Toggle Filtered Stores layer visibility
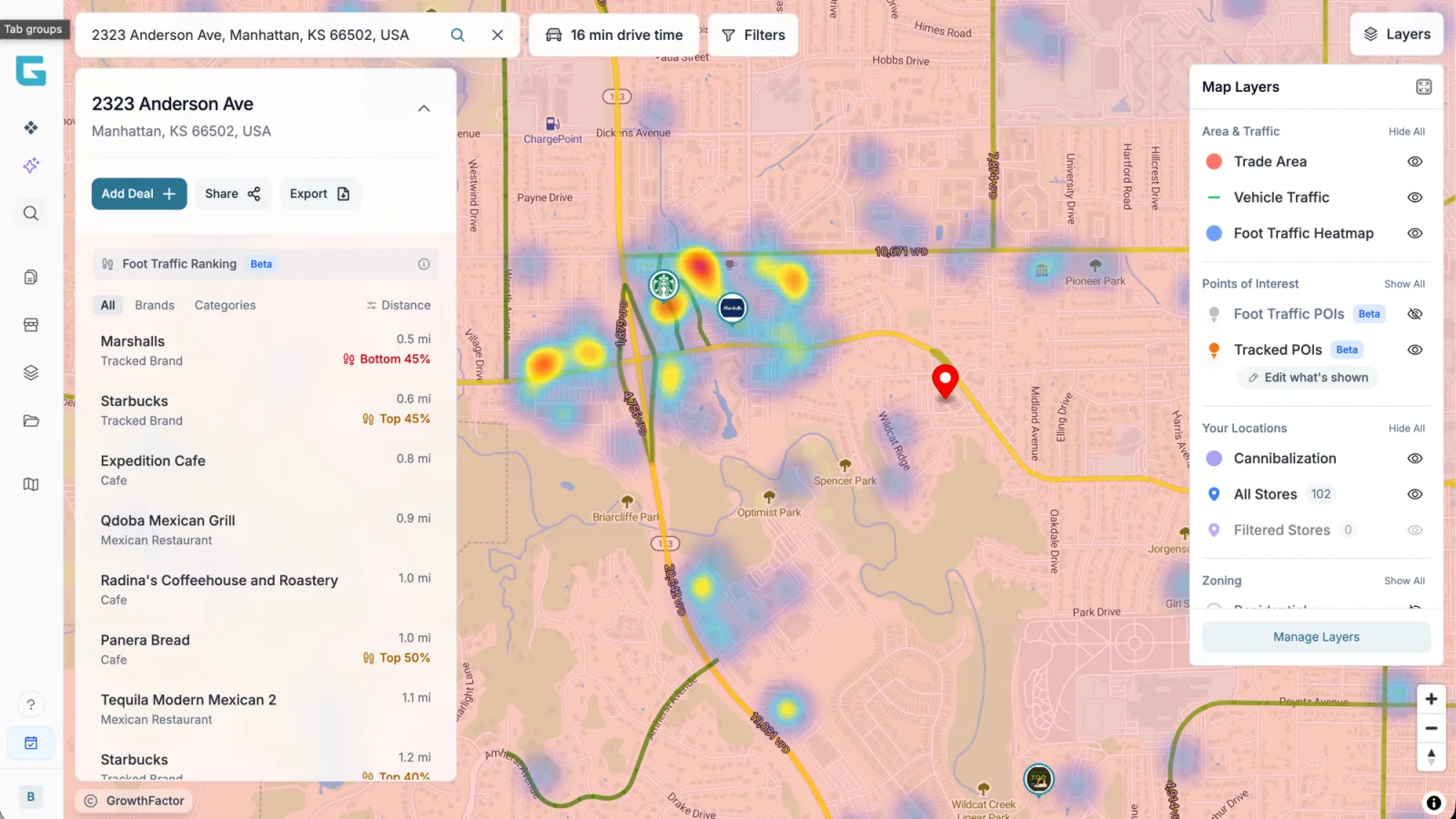The height and width of the screenshot is (819, 1456). [1415, 530]
